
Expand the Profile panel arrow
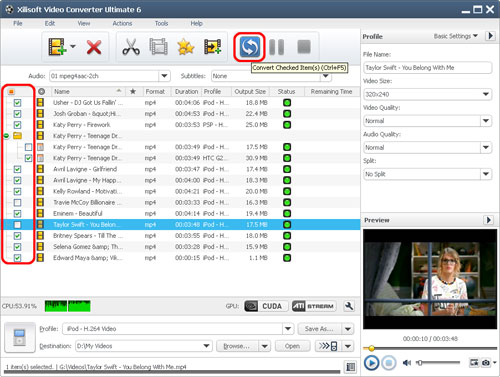tap(490, 36)
